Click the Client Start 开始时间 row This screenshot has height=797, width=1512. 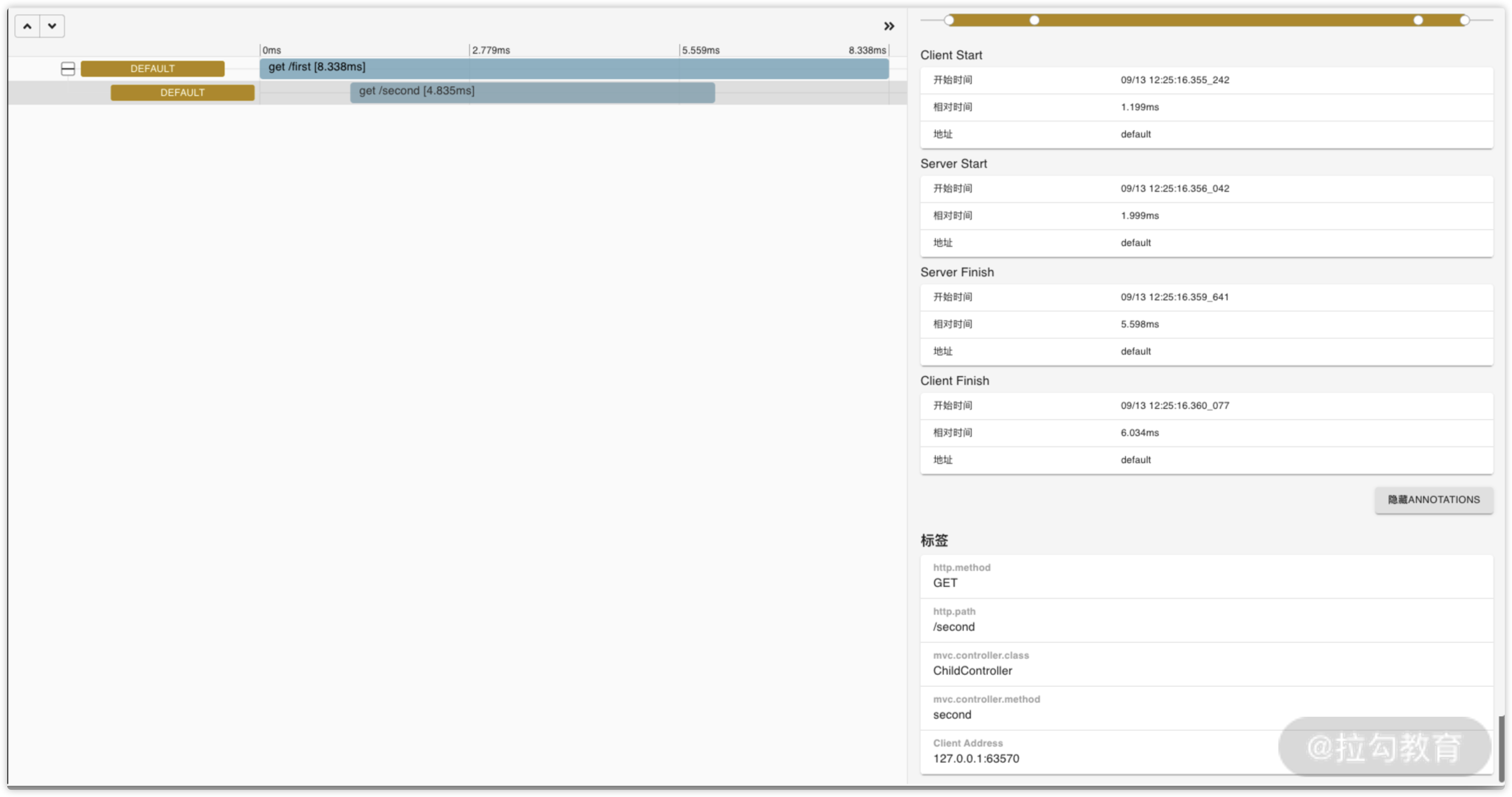click(1206, 80)
